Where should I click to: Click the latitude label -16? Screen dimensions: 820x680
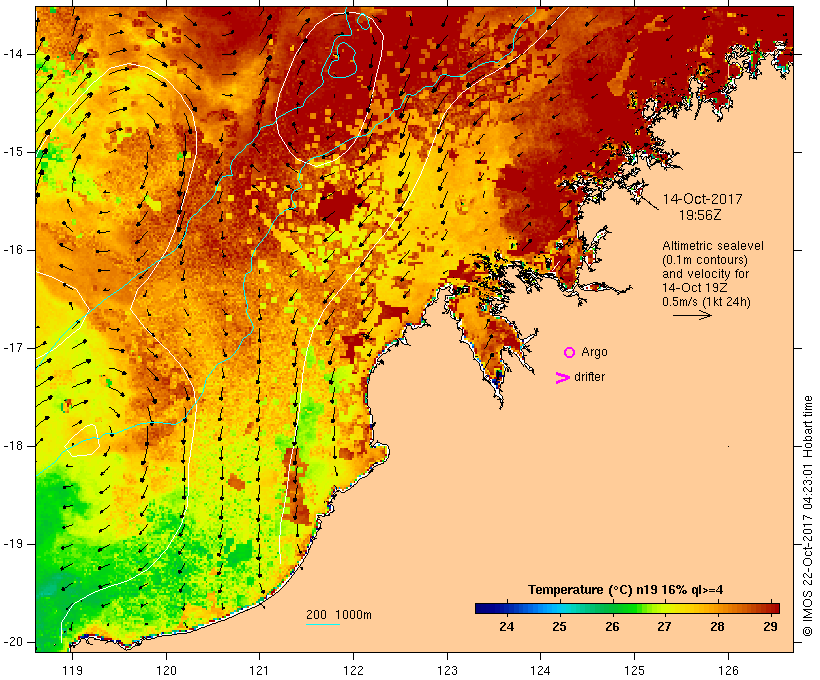coord(13,250)
